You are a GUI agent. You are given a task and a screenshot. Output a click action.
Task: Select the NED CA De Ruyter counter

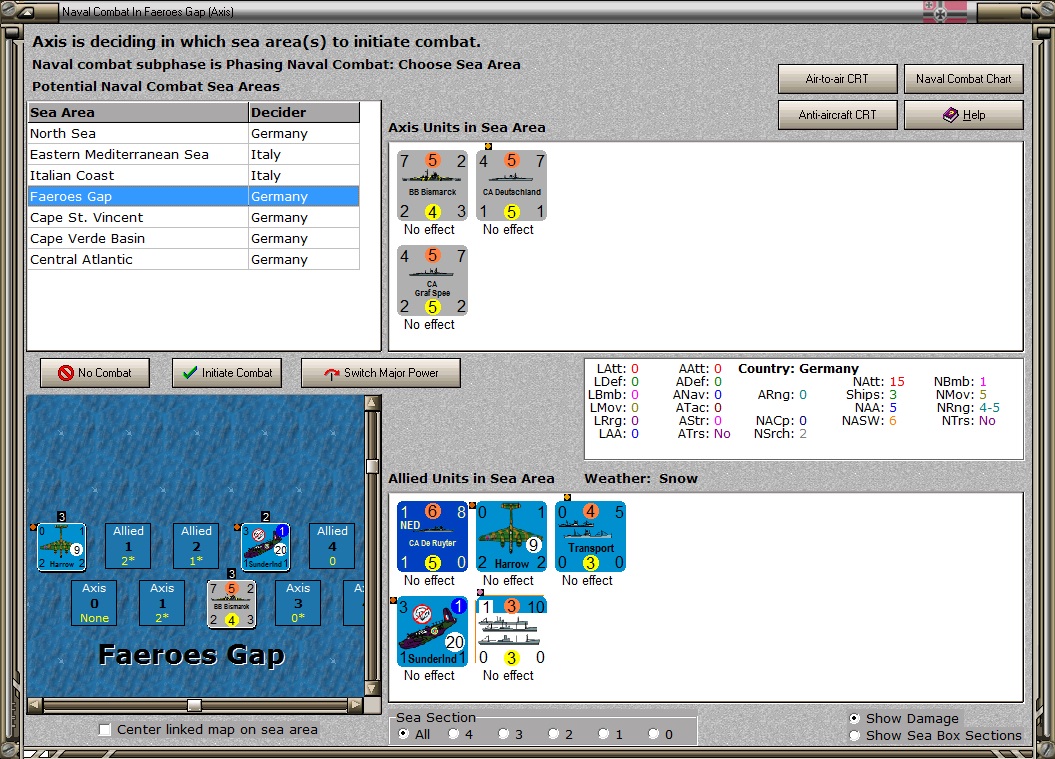tap(432, 536)
